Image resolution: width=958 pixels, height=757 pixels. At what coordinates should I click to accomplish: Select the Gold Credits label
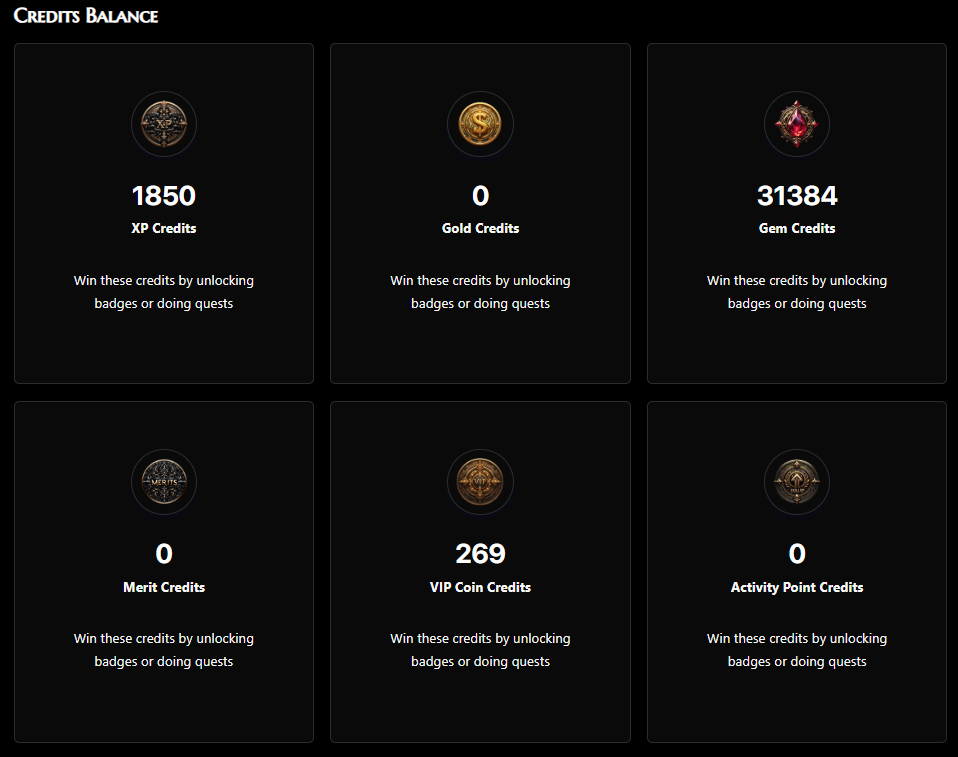coord(480,228)
